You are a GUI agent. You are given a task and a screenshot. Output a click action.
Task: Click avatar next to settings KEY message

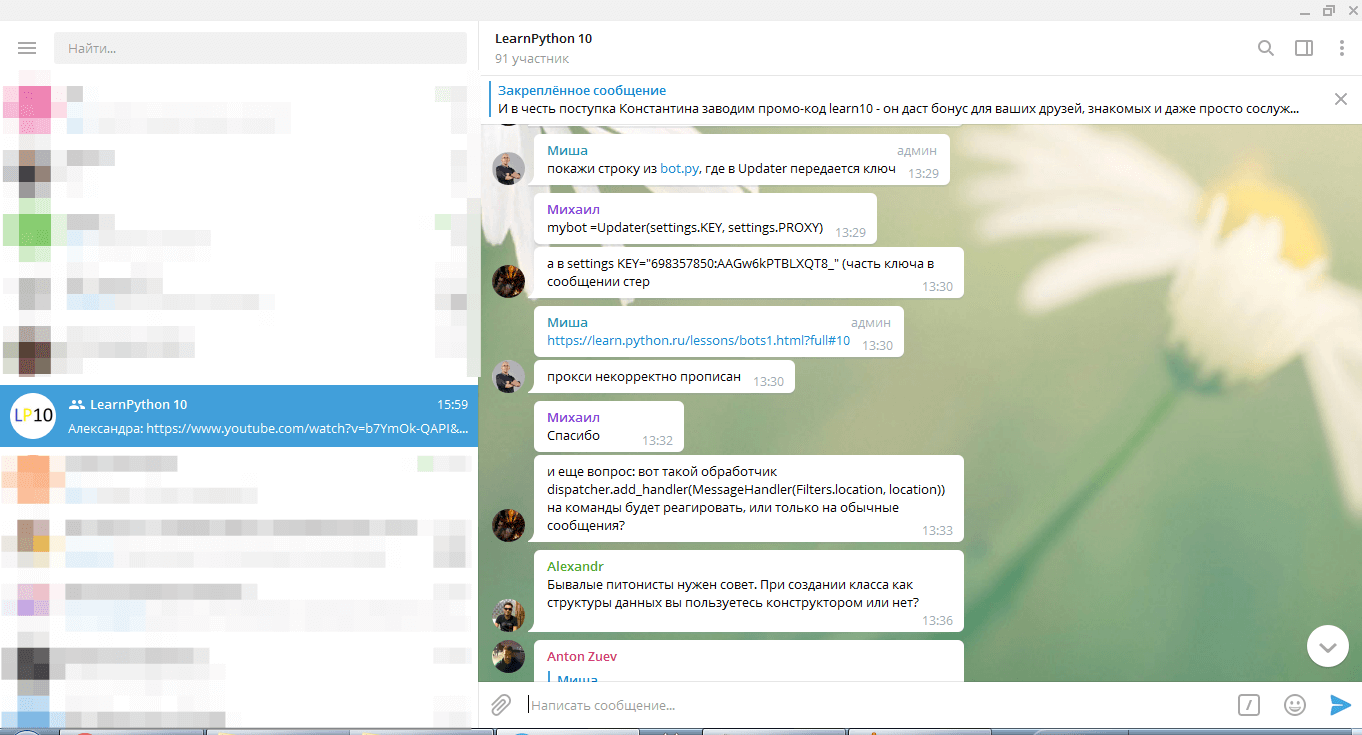click(x=509, y=281)
